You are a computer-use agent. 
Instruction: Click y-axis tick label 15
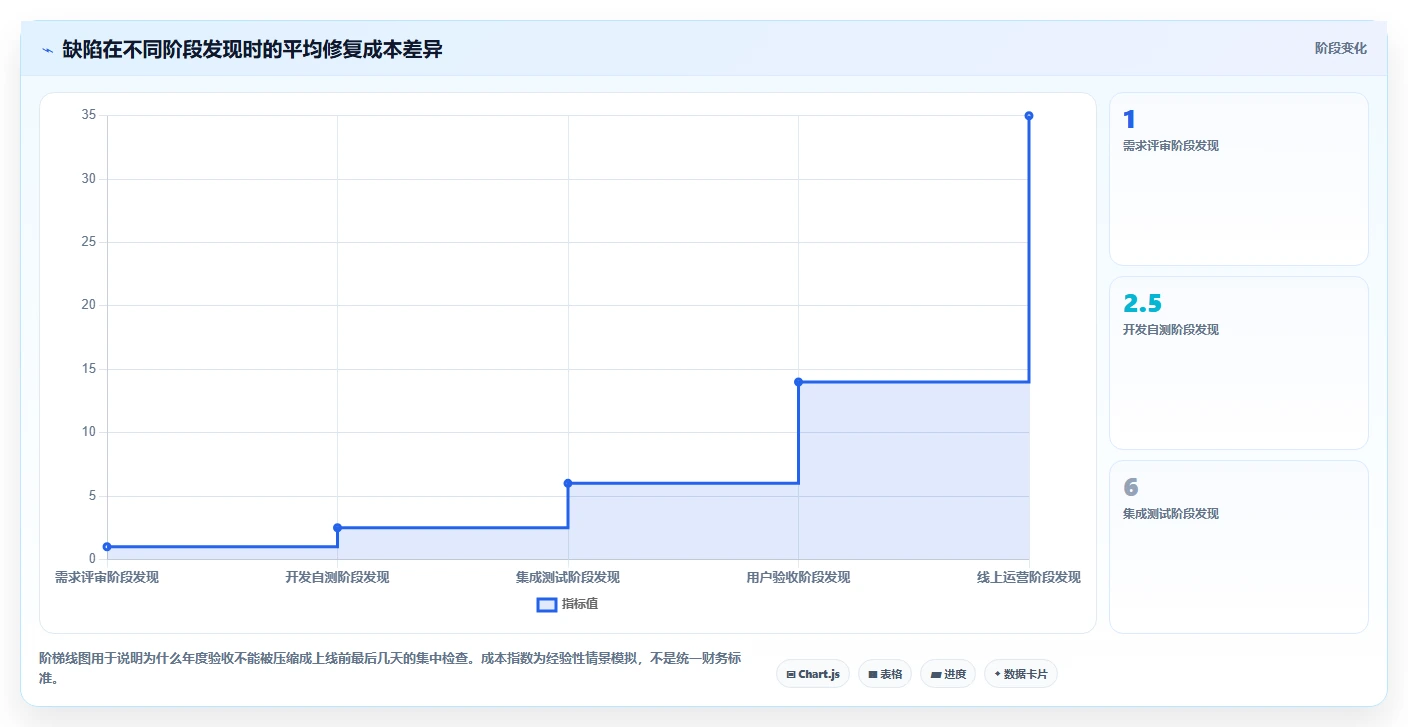pos(89,369)
